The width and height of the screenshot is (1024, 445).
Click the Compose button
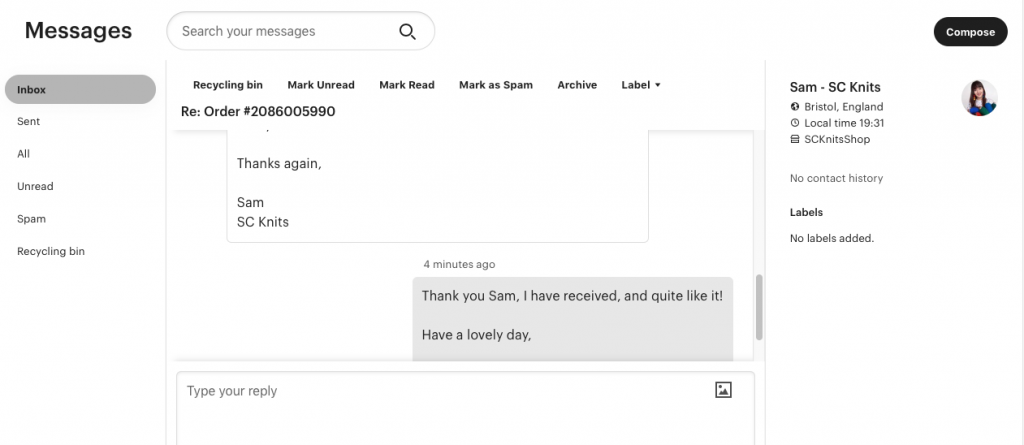pyautogui.click(x=970, y=31)
